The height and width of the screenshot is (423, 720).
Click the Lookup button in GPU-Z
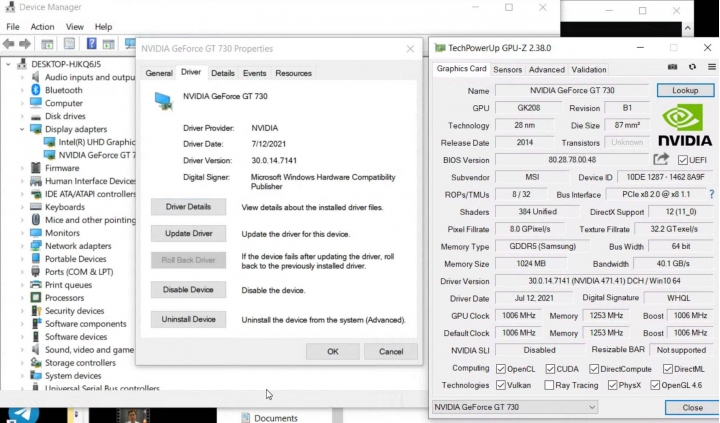[x=685, y=90]
